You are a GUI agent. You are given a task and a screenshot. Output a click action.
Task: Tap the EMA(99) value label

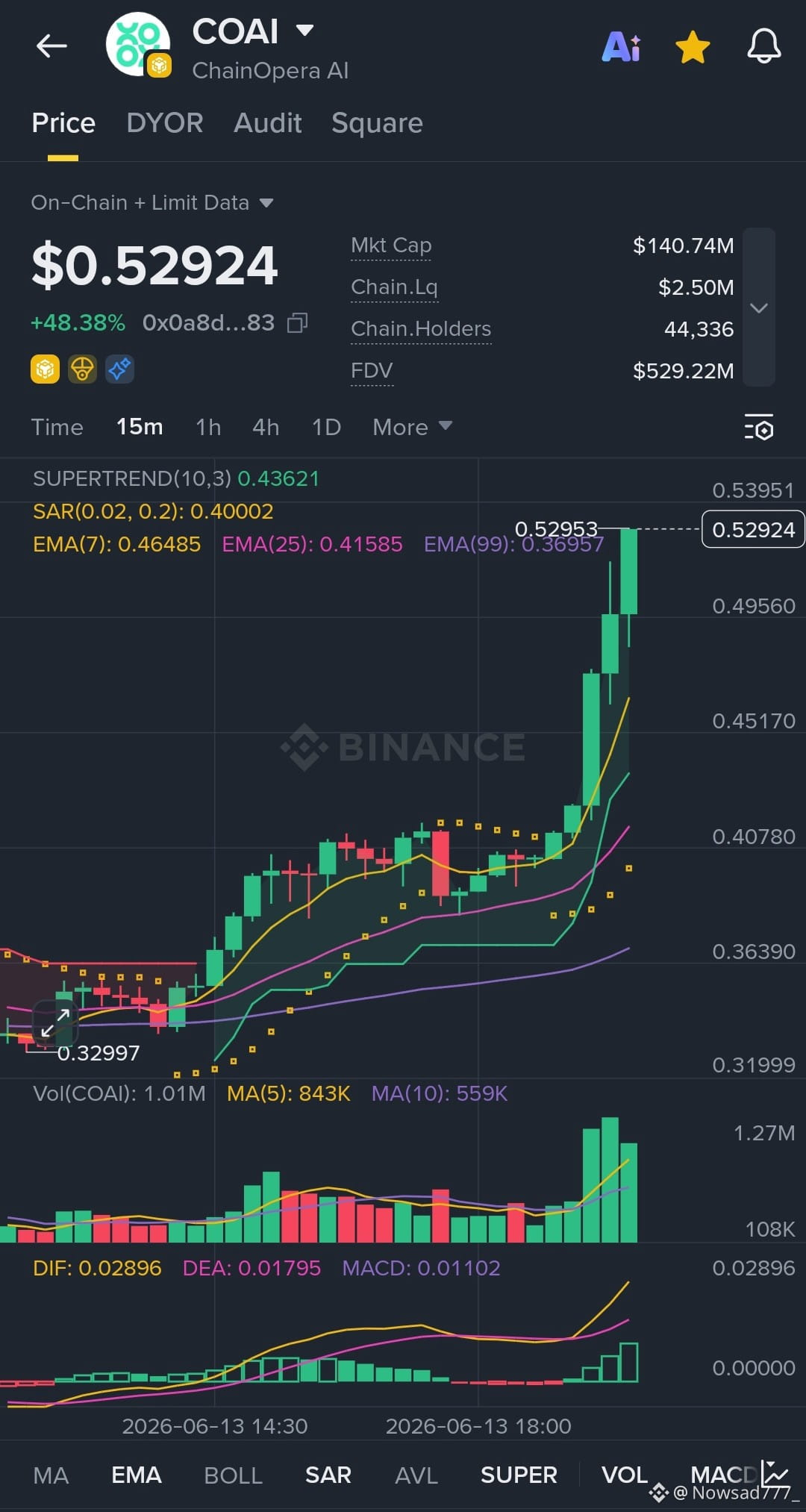[x=513, y=544]
